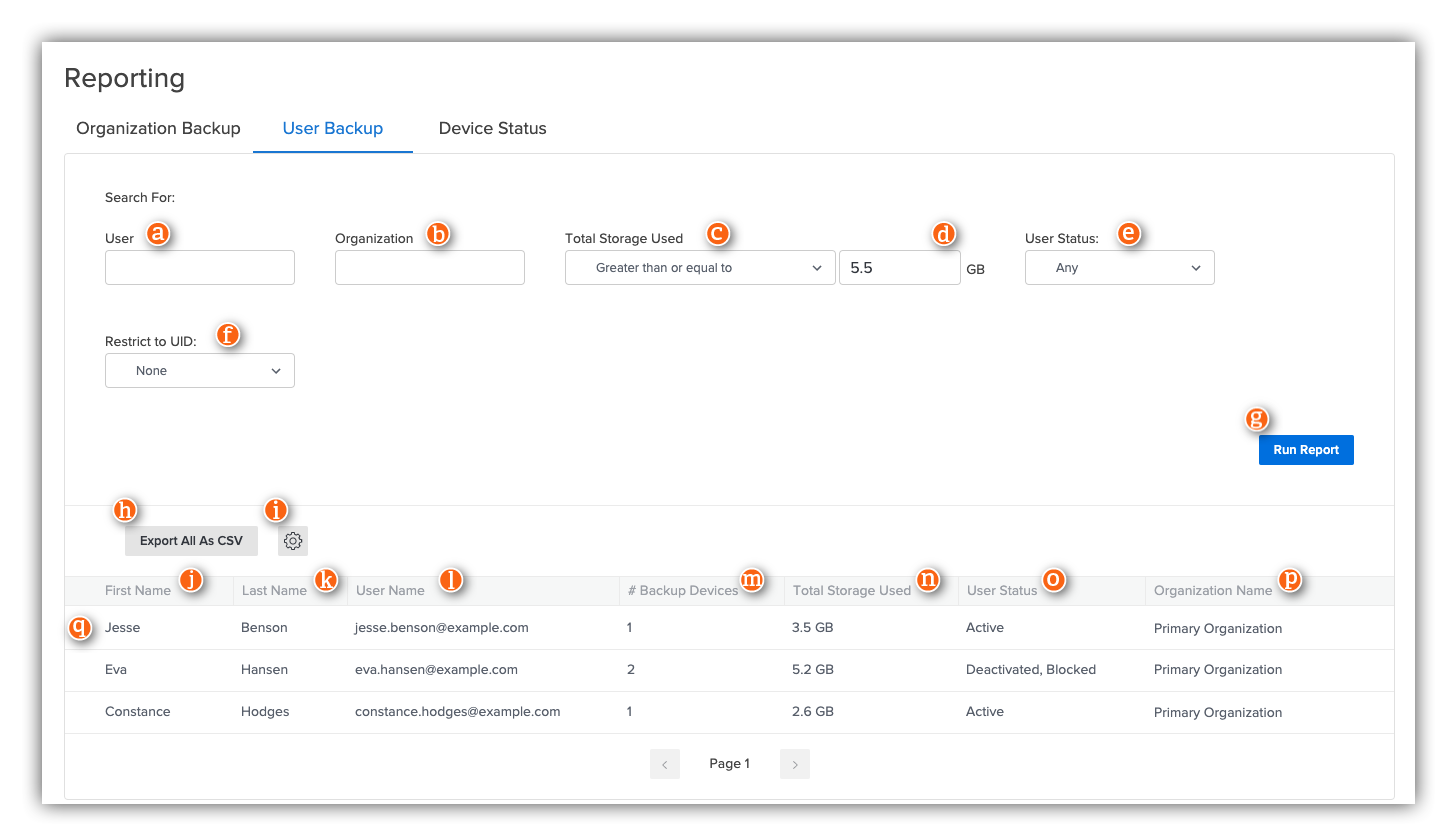Open the User Status dropdown
Image resolution: width=1456 pixels, height=839 pixels.
pyautogui.click(x=1119, y=267)
